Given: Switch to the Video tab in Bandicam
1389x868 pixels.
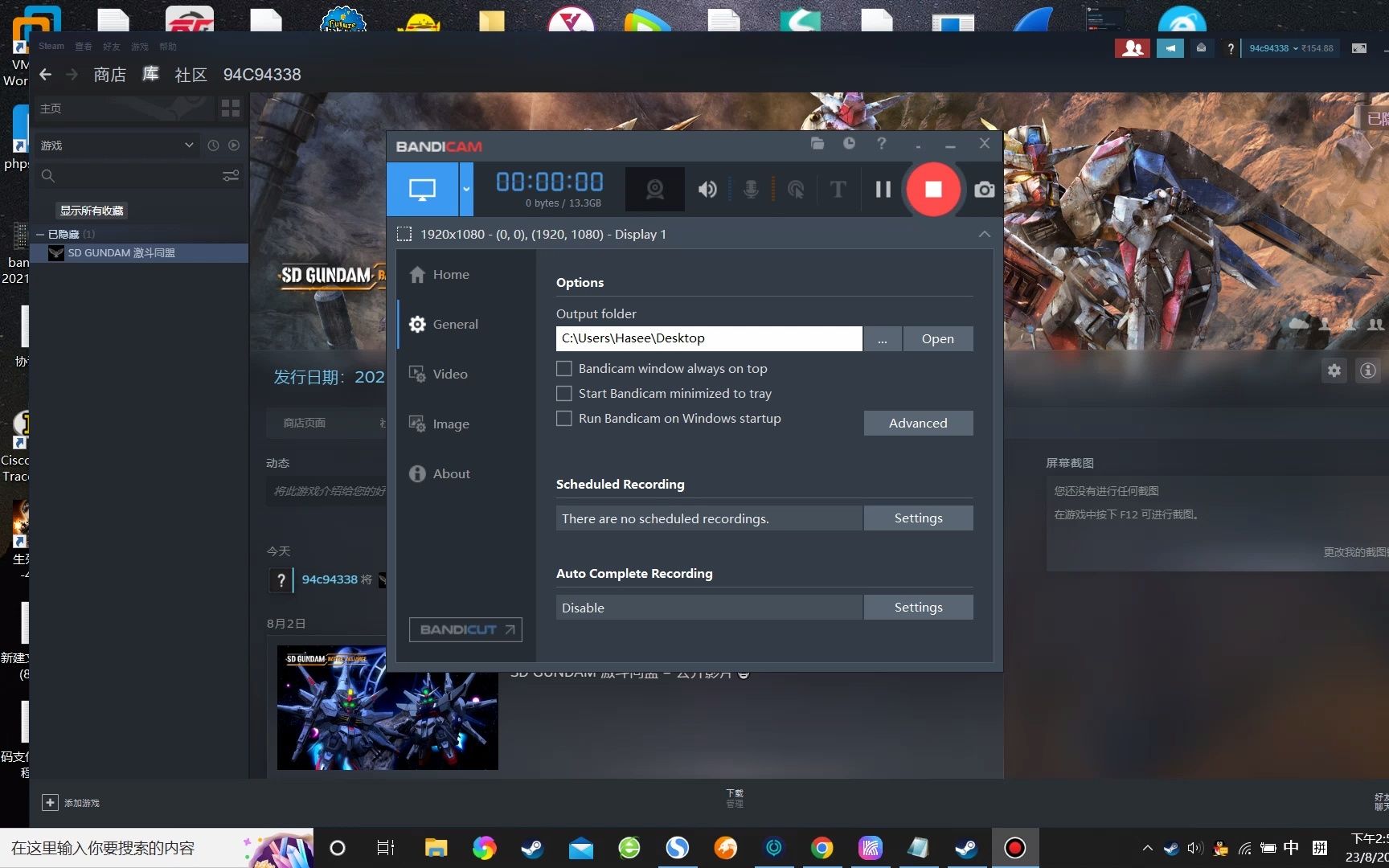Looking at the screenshot, I should [x=450, y=375].
